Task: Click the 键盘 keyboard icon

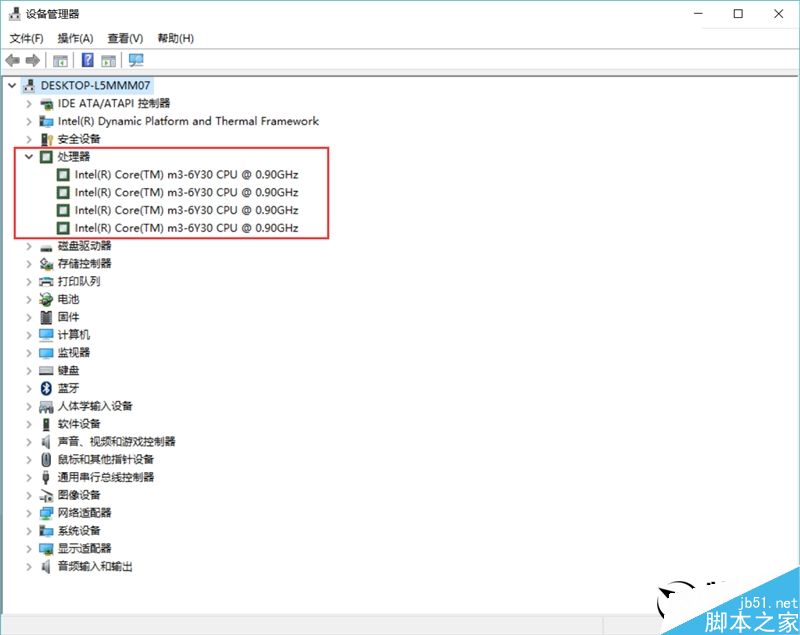Action: click(46, 371)
